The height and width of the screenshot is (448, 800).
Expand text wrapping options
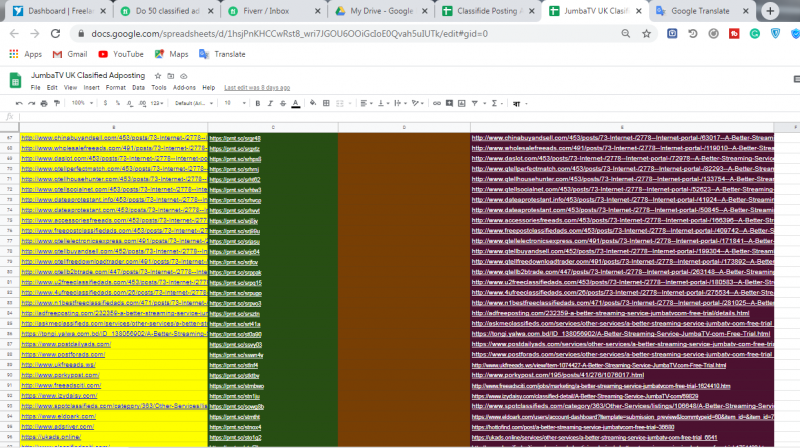401,104
